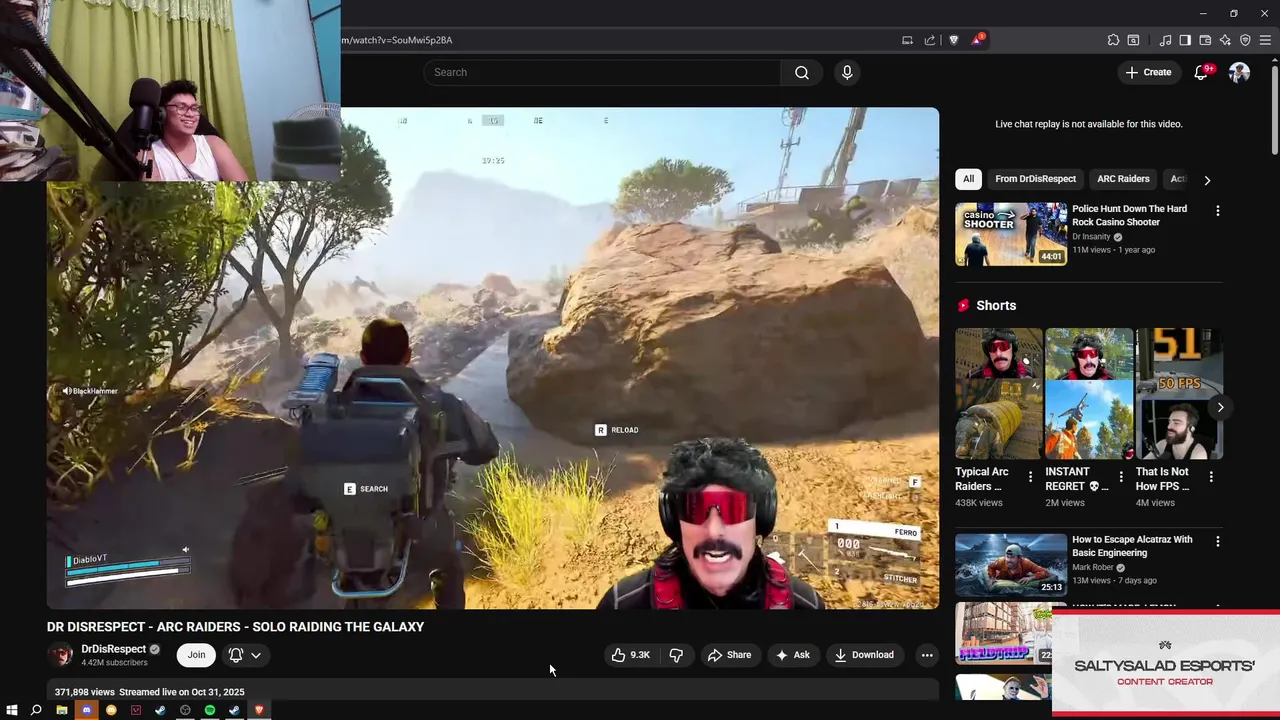The image size is (1280, 720).
Task: Open DrDisRespect channel name link
Action: [x=113, y=649]
